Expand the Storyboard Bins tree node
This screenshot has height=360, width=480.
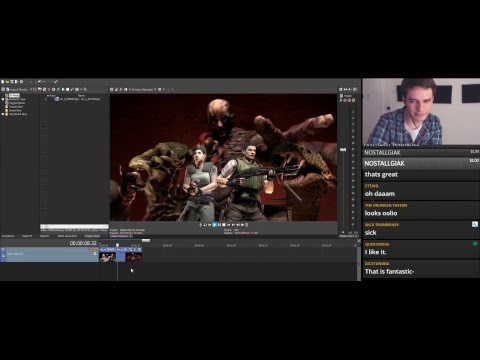[3, 114]
